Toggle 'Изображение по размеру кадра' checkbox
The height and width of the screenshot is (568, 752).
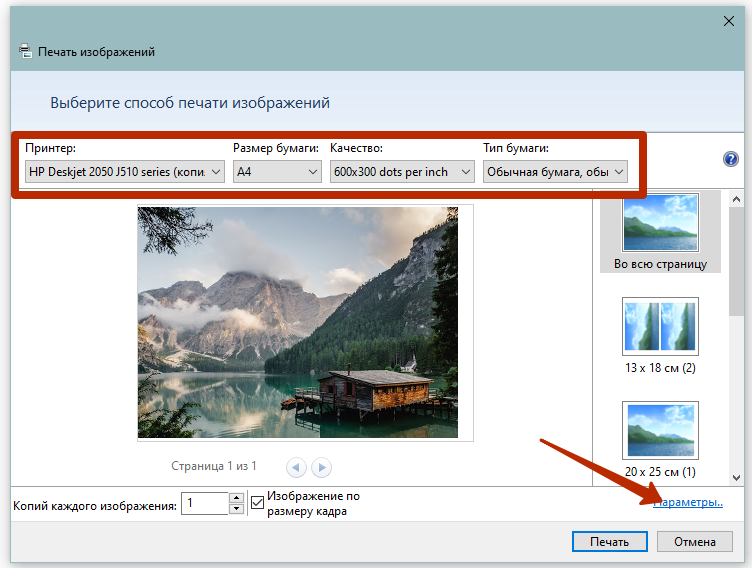point(258,503)
